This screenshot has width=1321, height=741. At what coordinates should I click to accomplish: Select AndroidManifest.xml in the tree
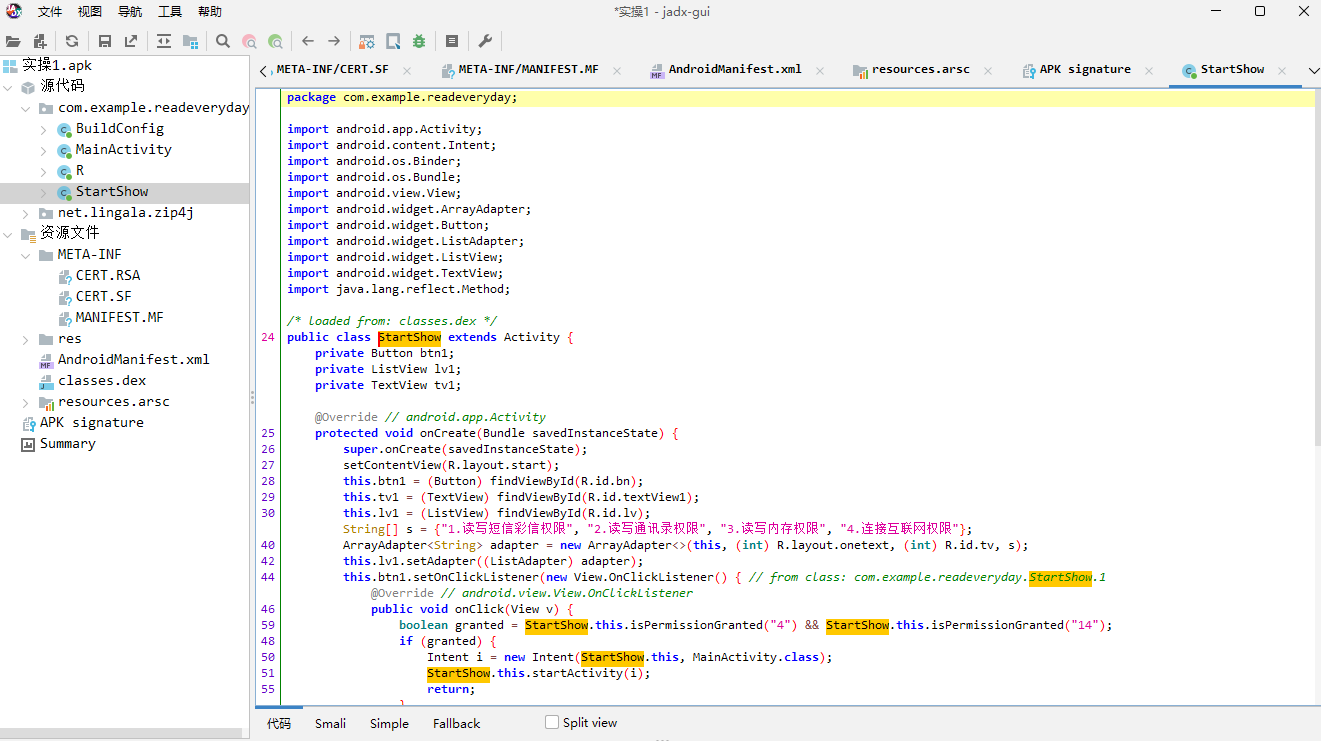[133, 360]
